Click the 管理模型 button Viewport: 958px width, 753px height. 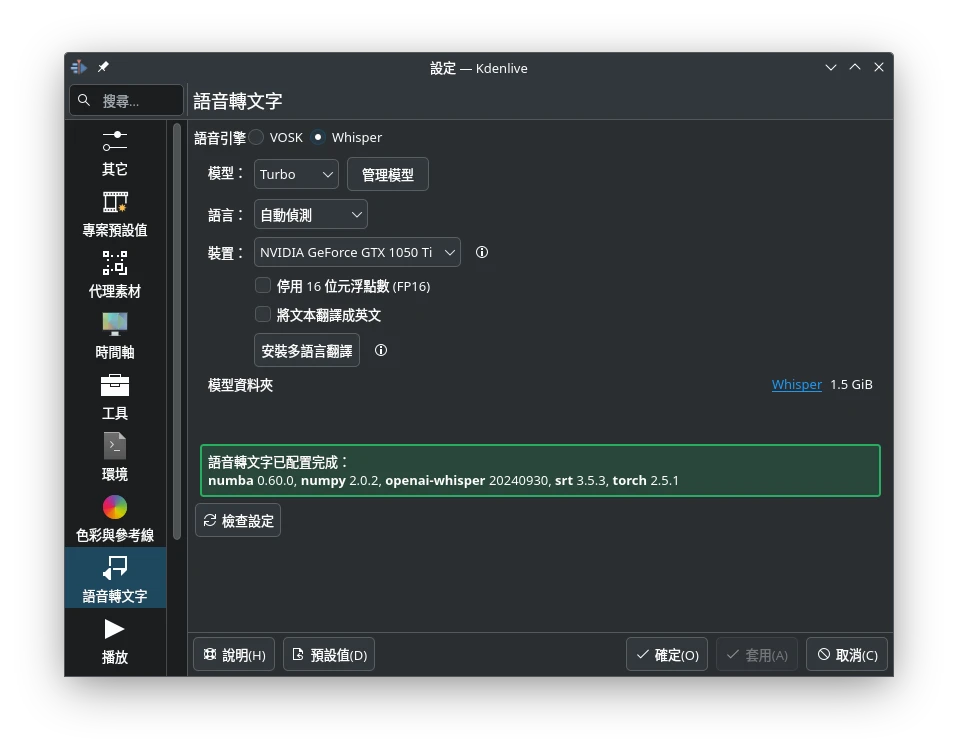pyautogui.click(x=387, y=174)
